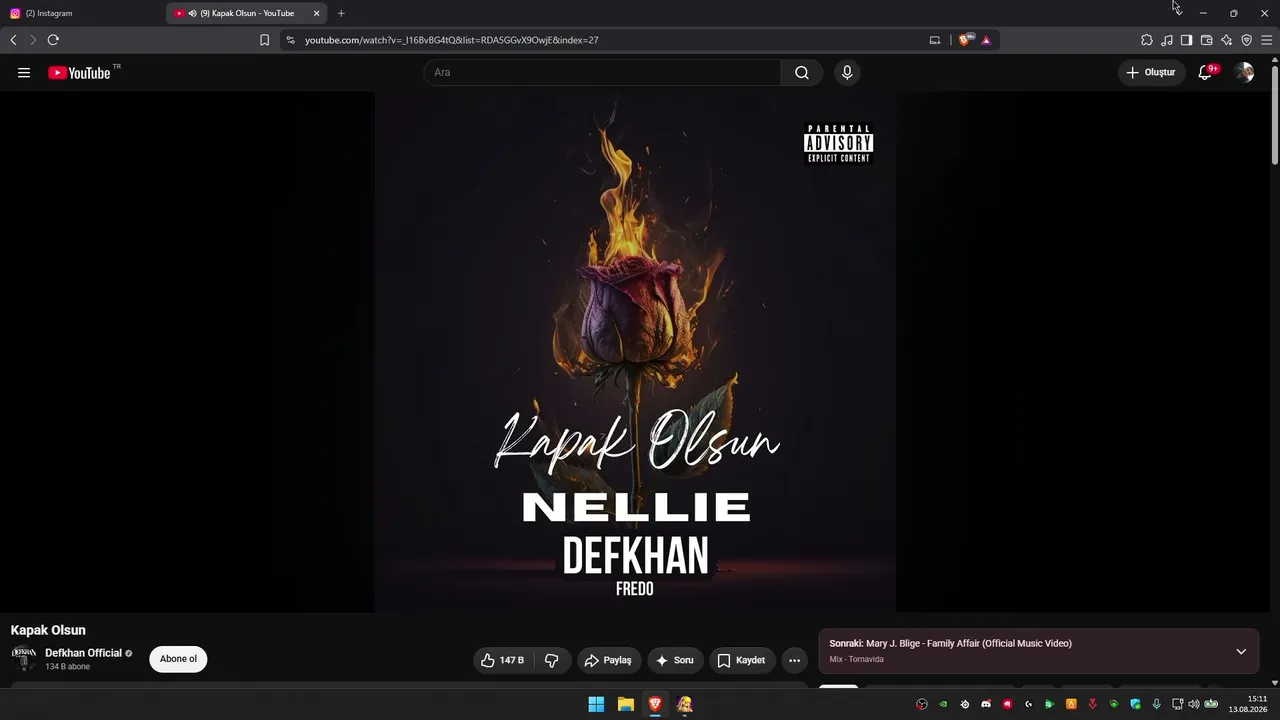Viewport: 1280px width, 720px height.
Task: Open the Defkhan channel avatar
Action: pos(24,659)
